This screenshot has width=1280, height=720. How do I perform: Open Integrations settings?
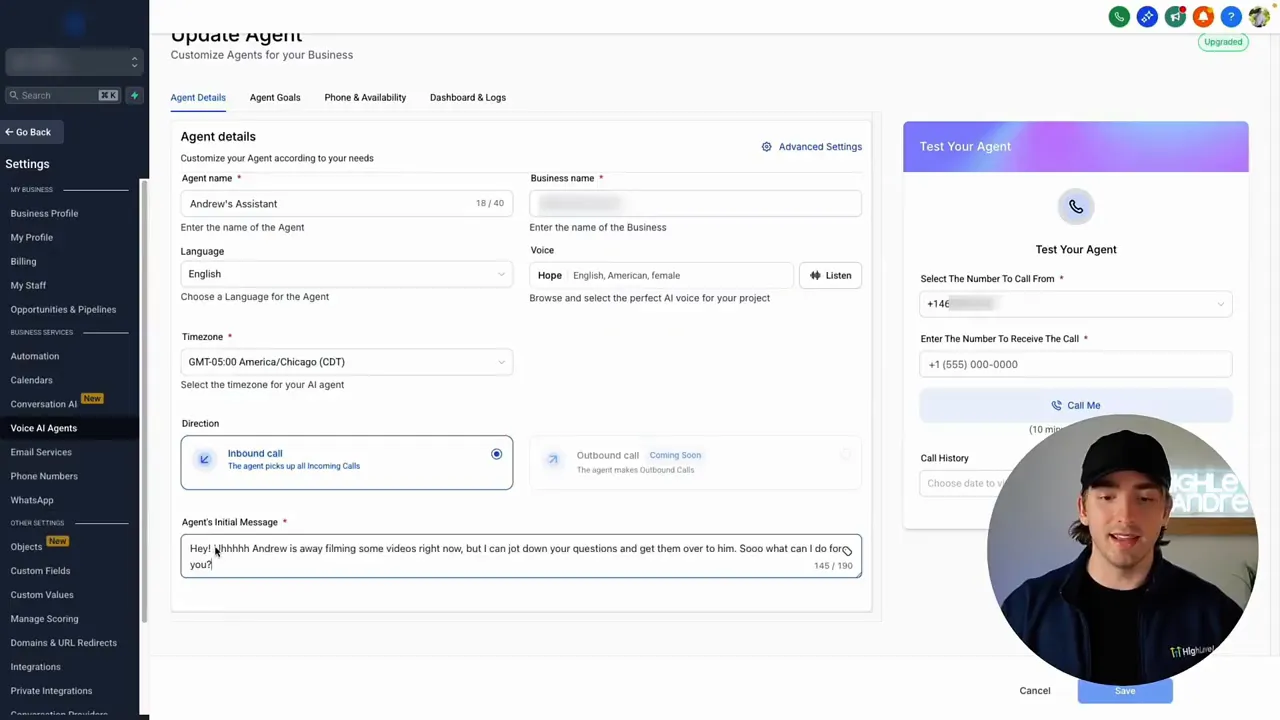click(35, 667)
